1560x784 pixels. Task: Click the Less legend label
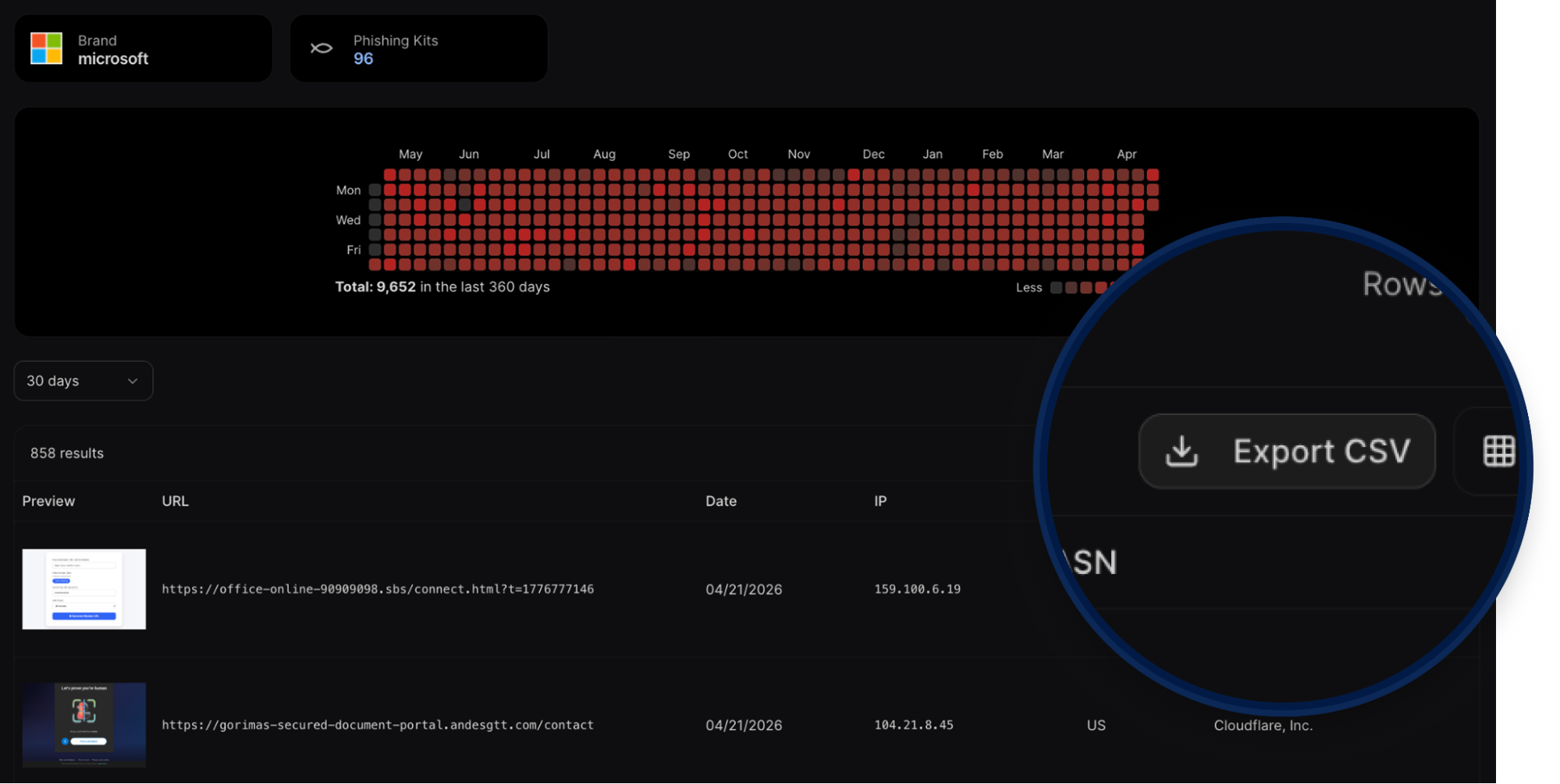click(1029, 288)
